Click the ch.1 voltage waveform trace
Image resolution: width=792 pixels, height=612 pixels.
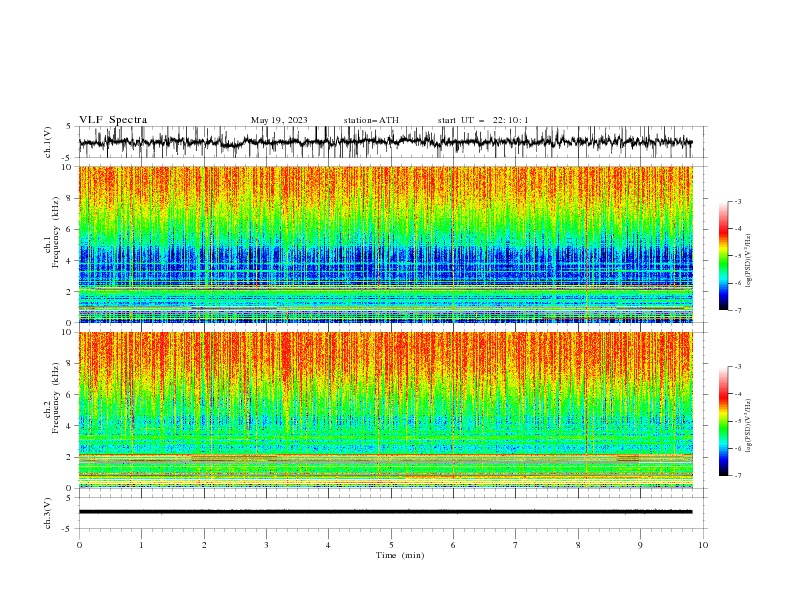point(385,142)
